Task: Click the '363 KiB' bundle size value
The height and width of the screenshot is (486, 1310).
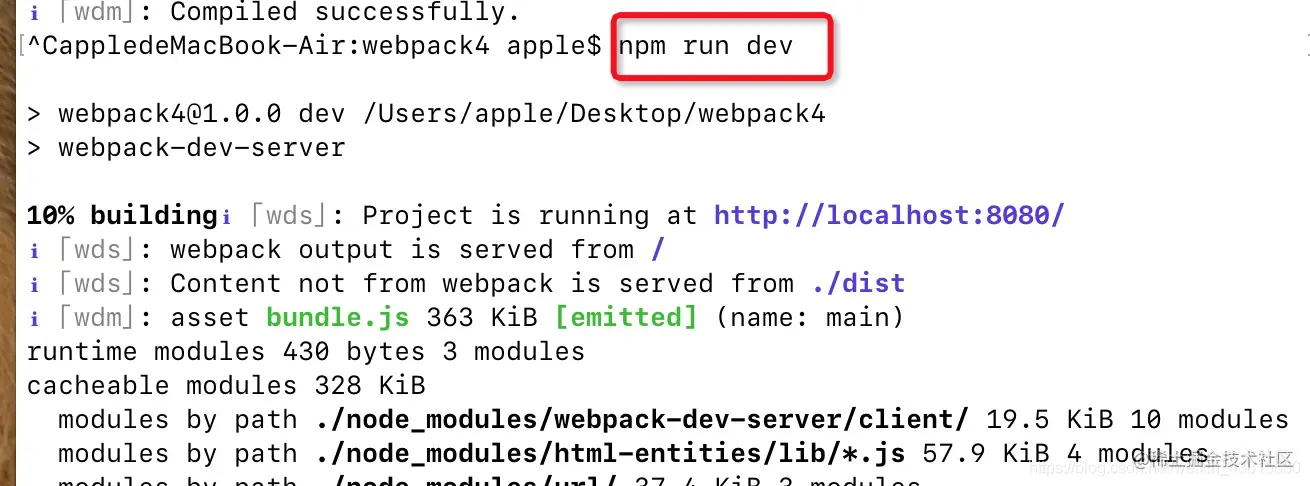Action: 482,317
